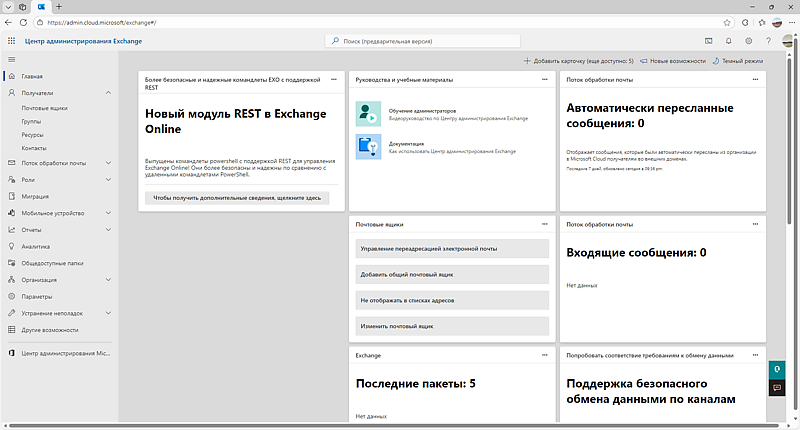The width and height of the screenshot is (800, 430).
Task: Open the feedback chat icon
Action: pos(777,388)
